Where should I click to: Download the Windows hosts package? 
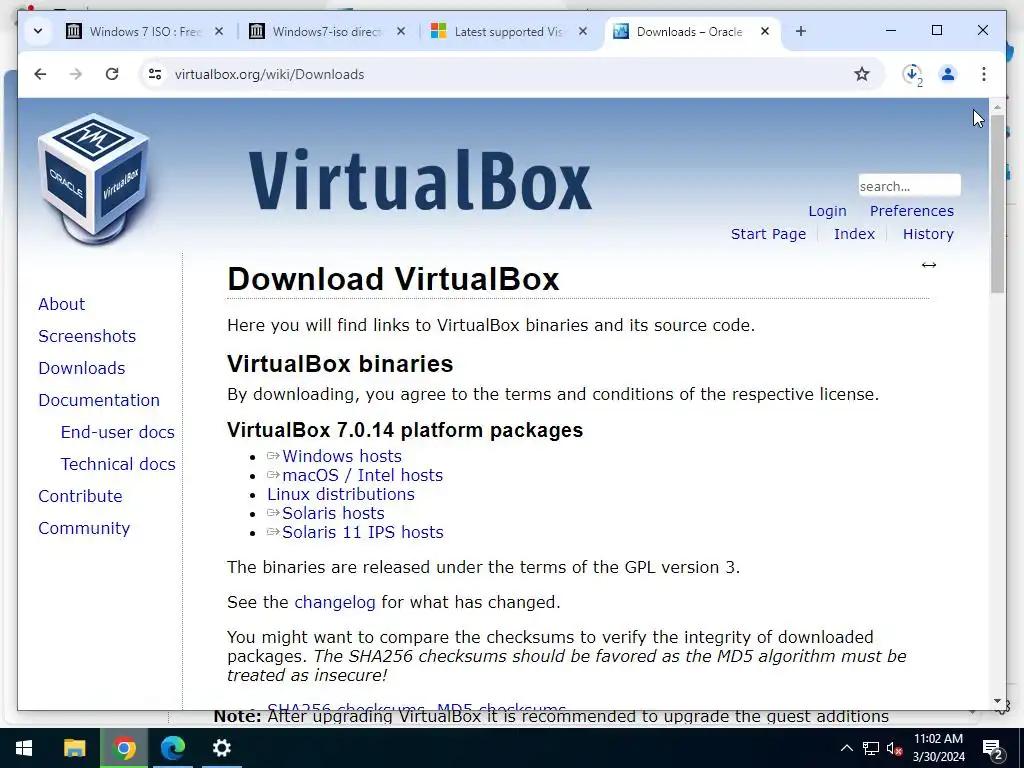pyautogui.click(x=342, y=456)
